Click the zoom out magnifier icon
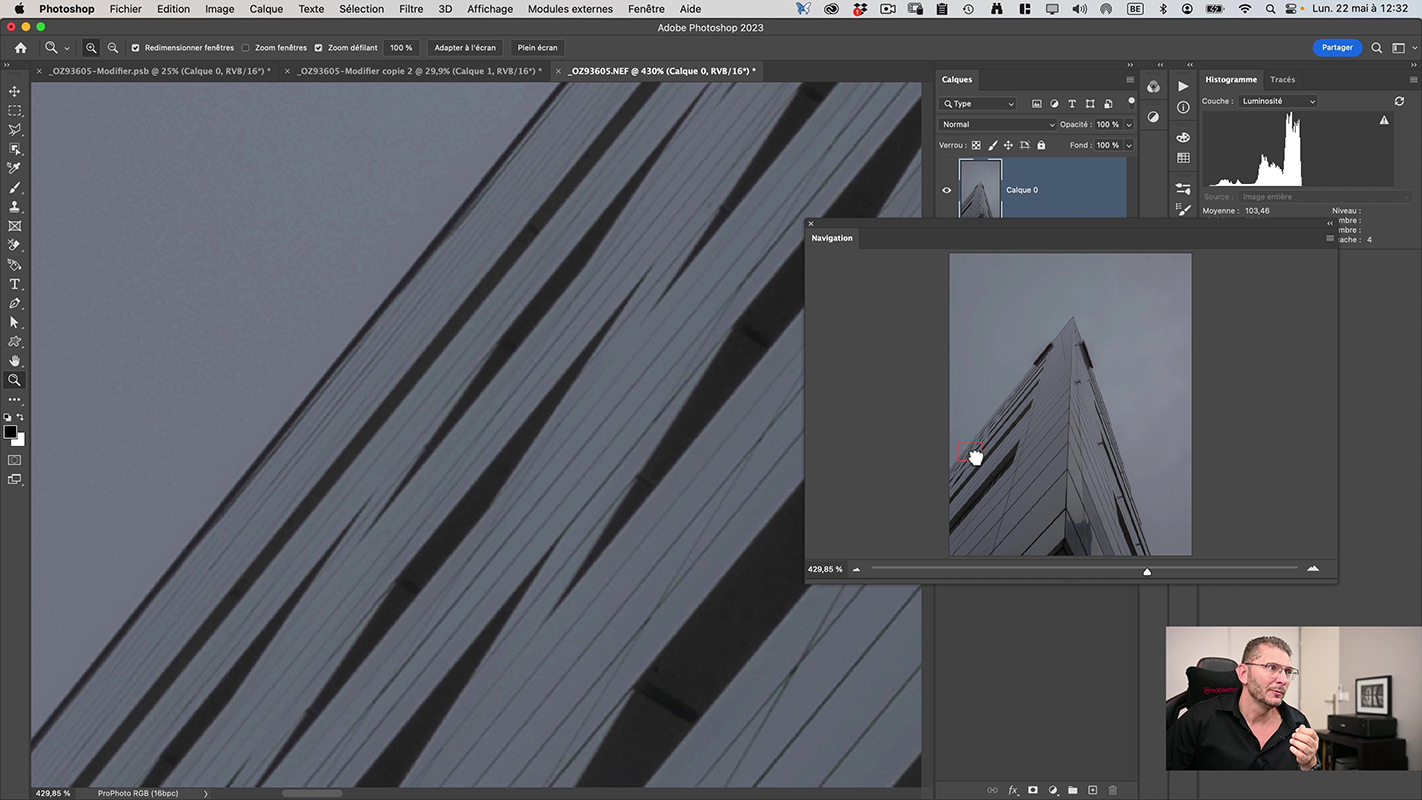The width and height of the screenshot is (1422, 800). pos(112,48)
